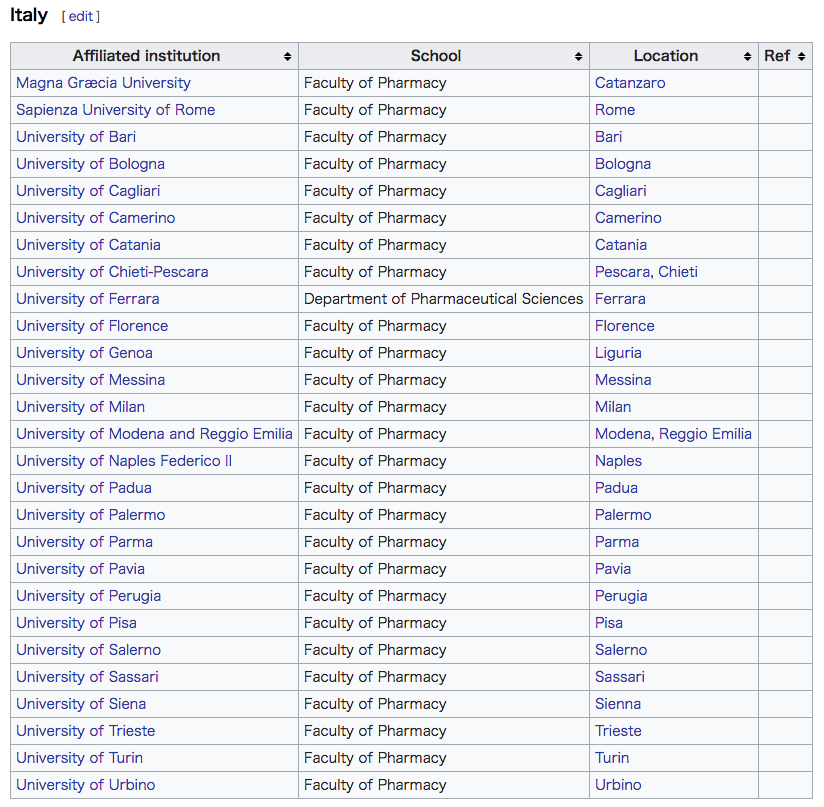Open University of Parma link
This screenshot has height=807, width=824.
pos(85,542)
